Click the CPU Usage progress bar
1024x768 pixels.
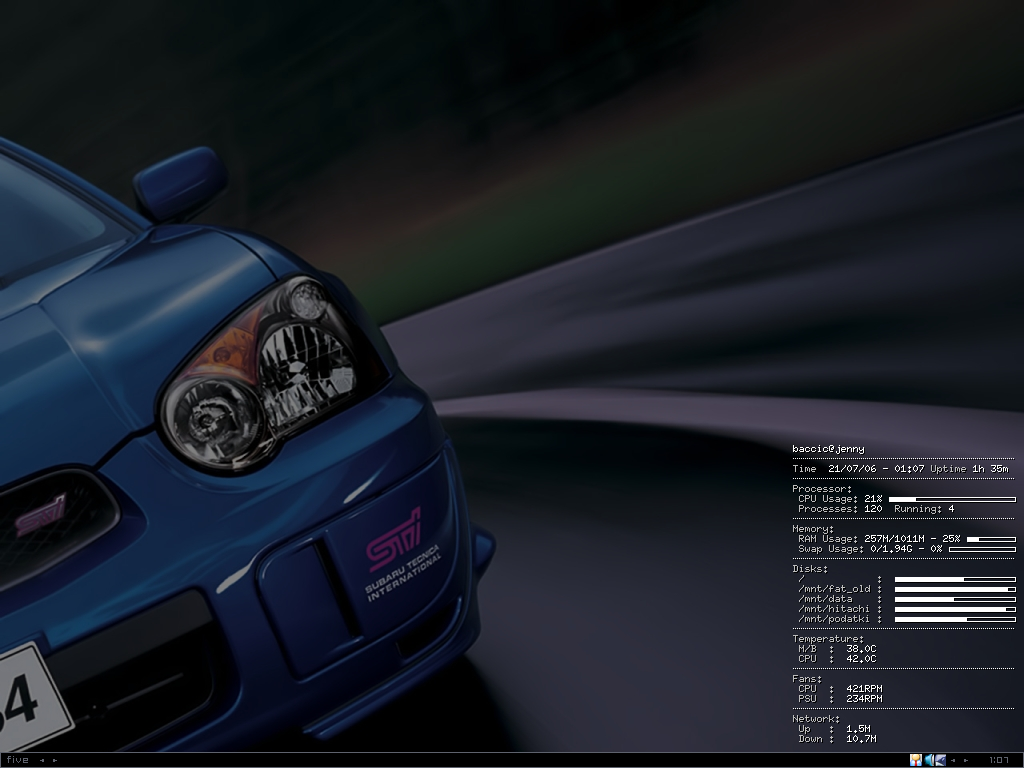952,500
